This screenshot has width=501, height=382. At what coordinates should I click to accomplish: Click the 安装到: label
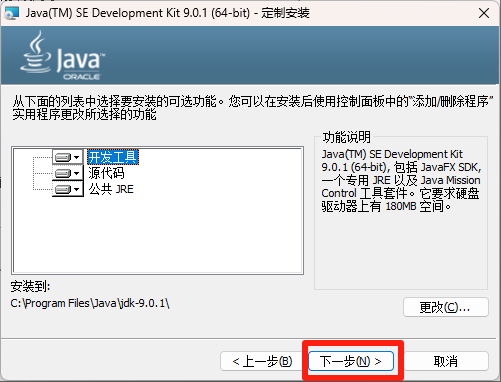click(x=30, y=286)
